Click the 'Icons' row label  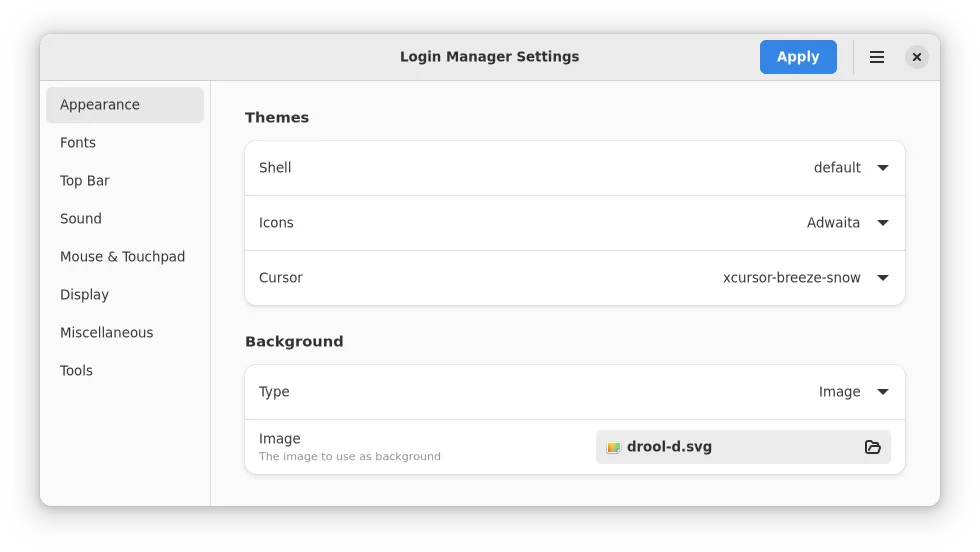coord(276,223)
